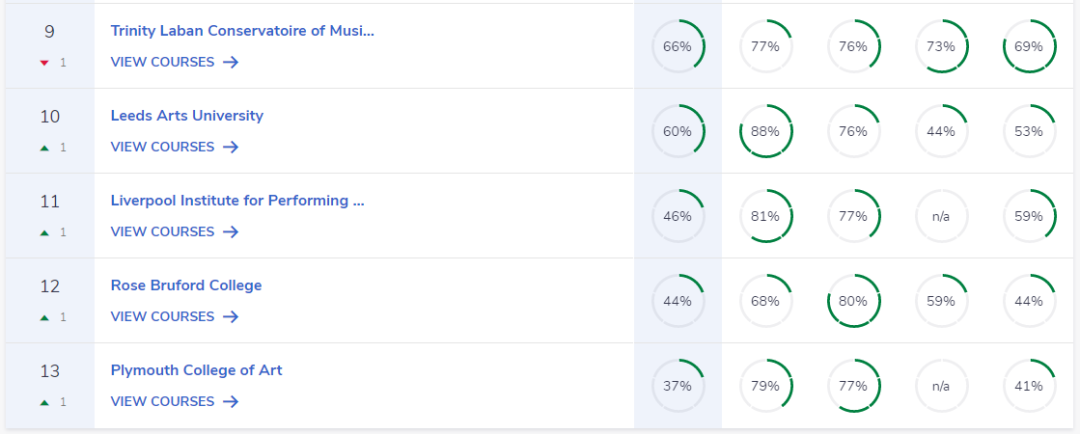Click the red down rank-change arrow at rank 9
This screenshot has height=434, width=1080.
44,62
